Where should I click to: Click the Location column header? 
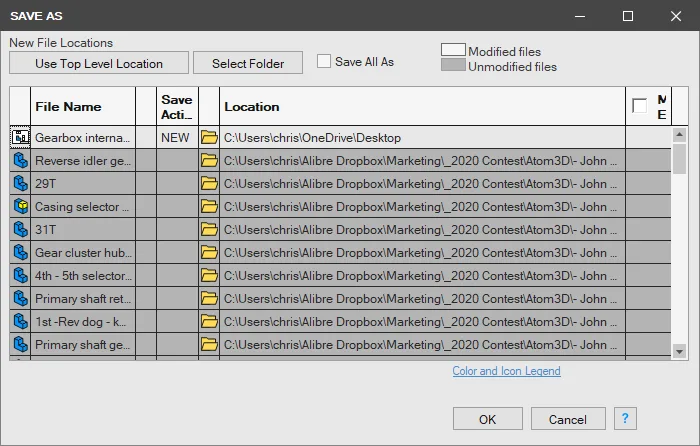pos(422,106)
